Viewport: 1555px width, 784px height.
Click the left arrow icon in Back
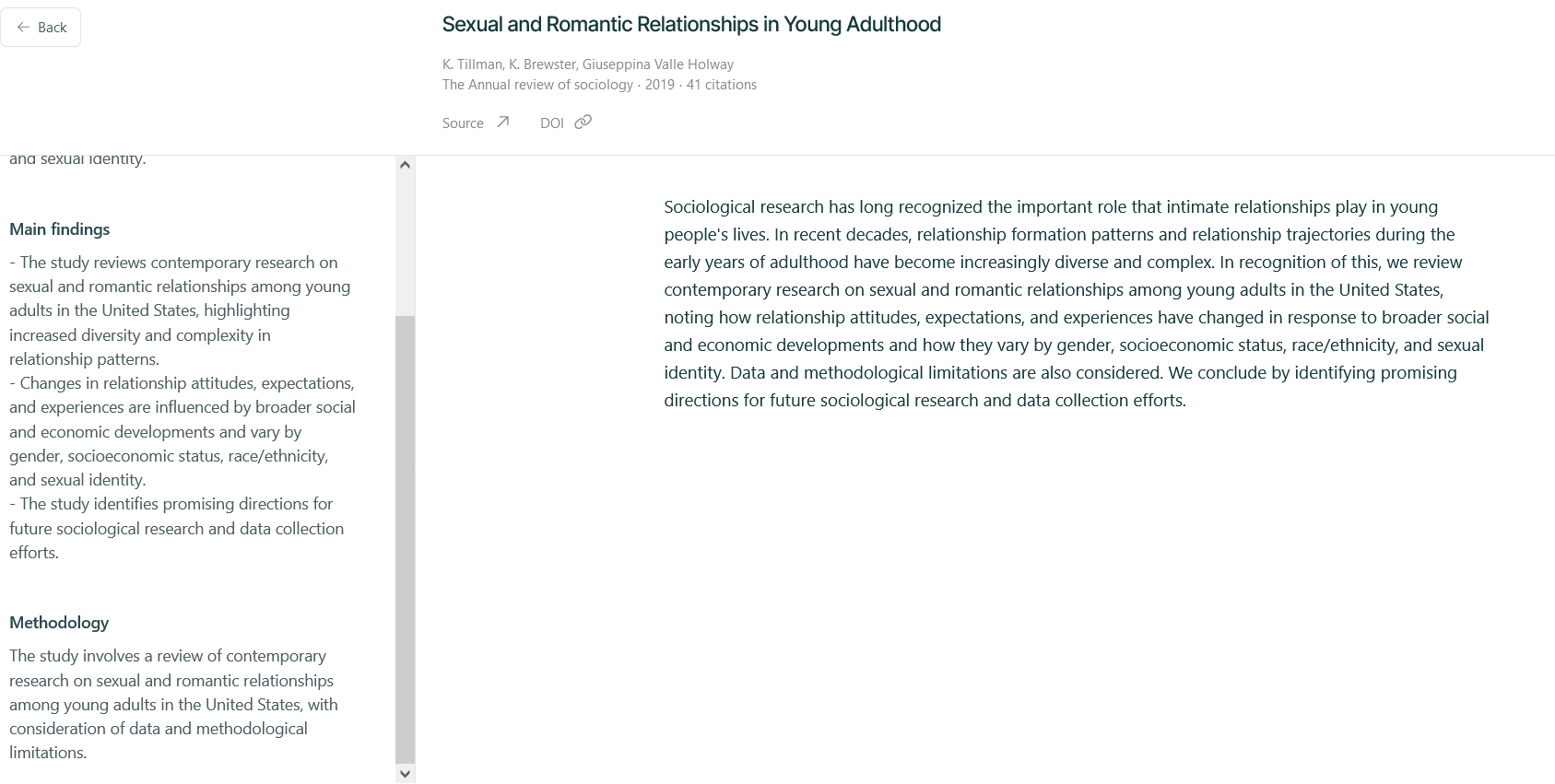(x=23, y=28)
